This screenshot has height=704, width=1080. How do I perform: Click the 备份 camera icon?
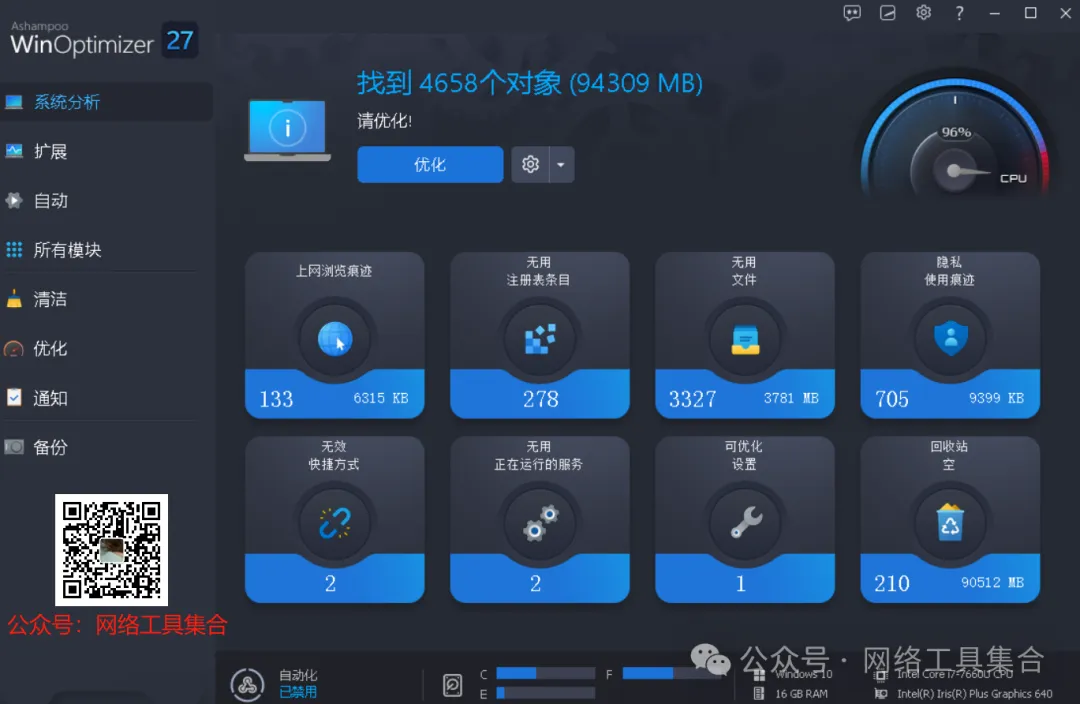pos(14,447)
